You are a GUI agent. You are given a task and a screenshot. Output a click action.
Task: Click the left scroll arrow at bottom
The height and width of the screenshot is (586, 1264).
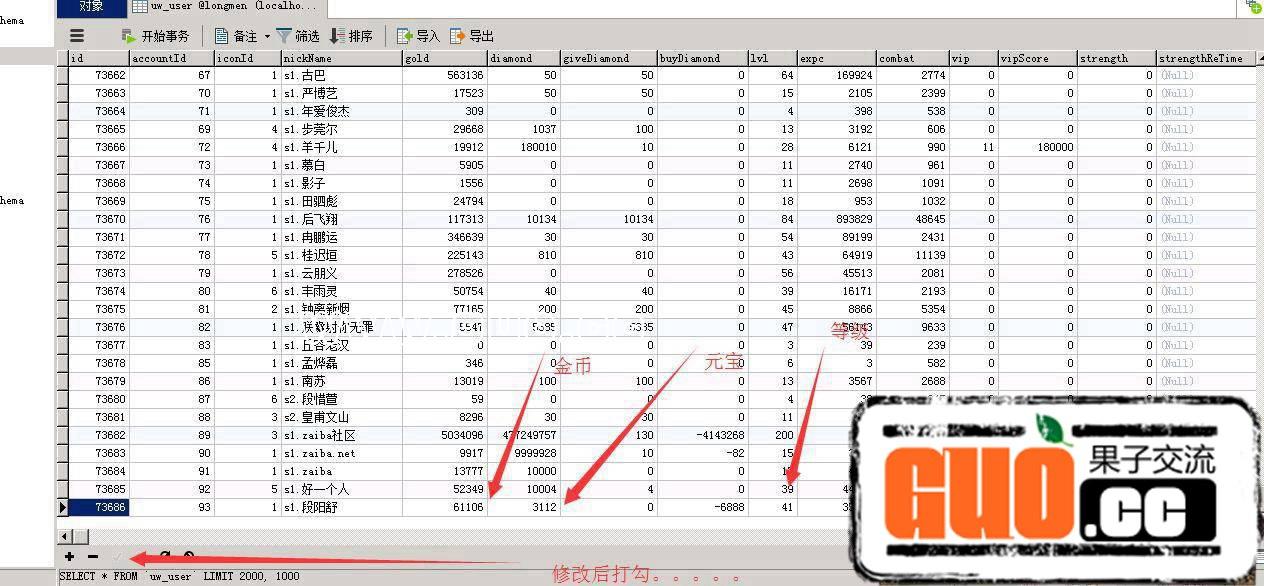click(x=62, y=536)
